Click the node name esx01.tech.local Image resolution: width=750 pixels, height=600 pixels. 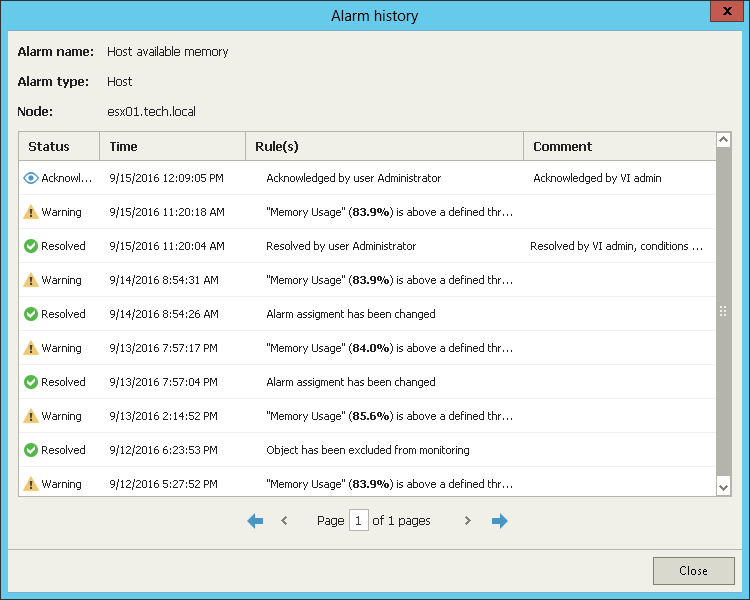click(151, 111)
